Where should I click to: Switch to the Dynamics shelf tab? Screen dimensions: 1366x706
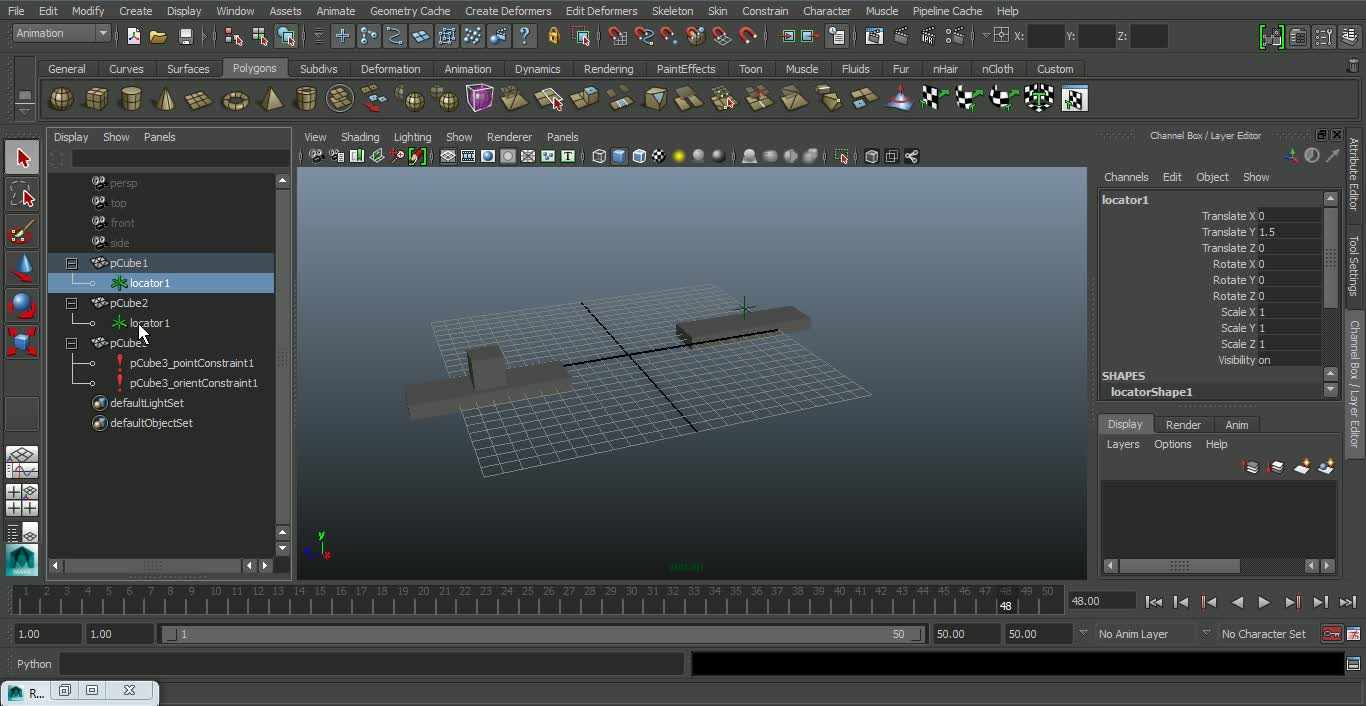[x=537, y=69]
